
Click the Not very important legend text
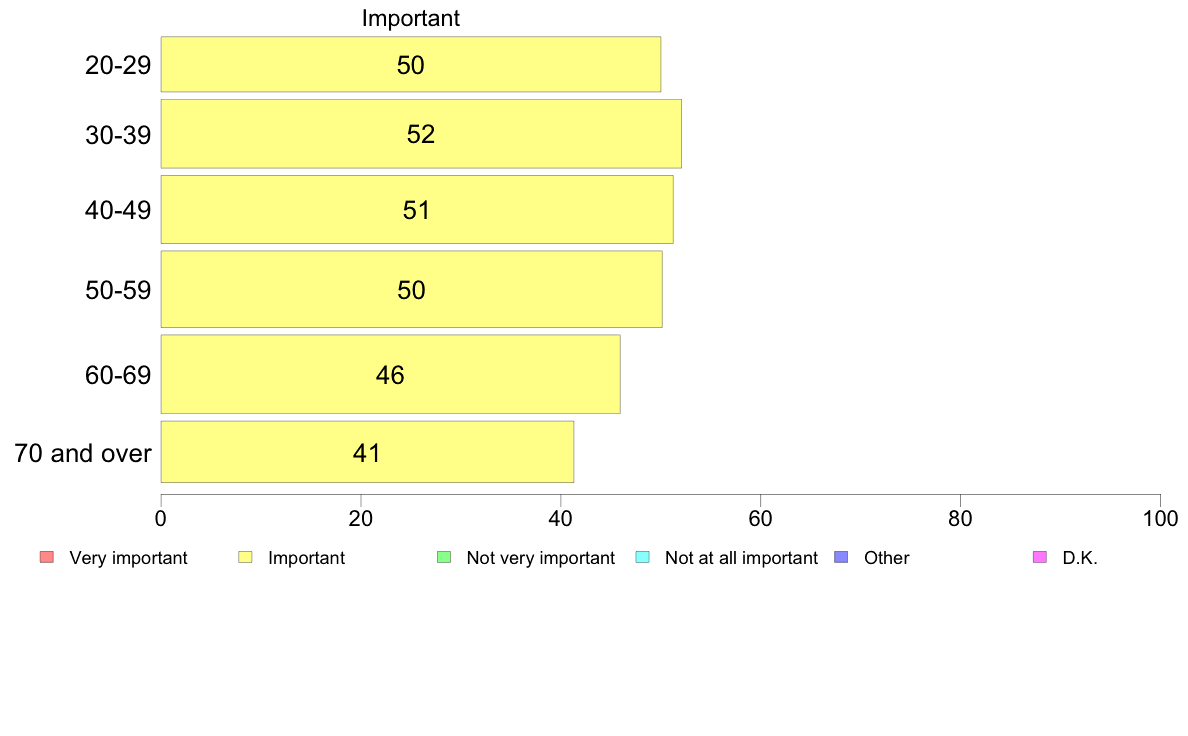tap(540, 558)
